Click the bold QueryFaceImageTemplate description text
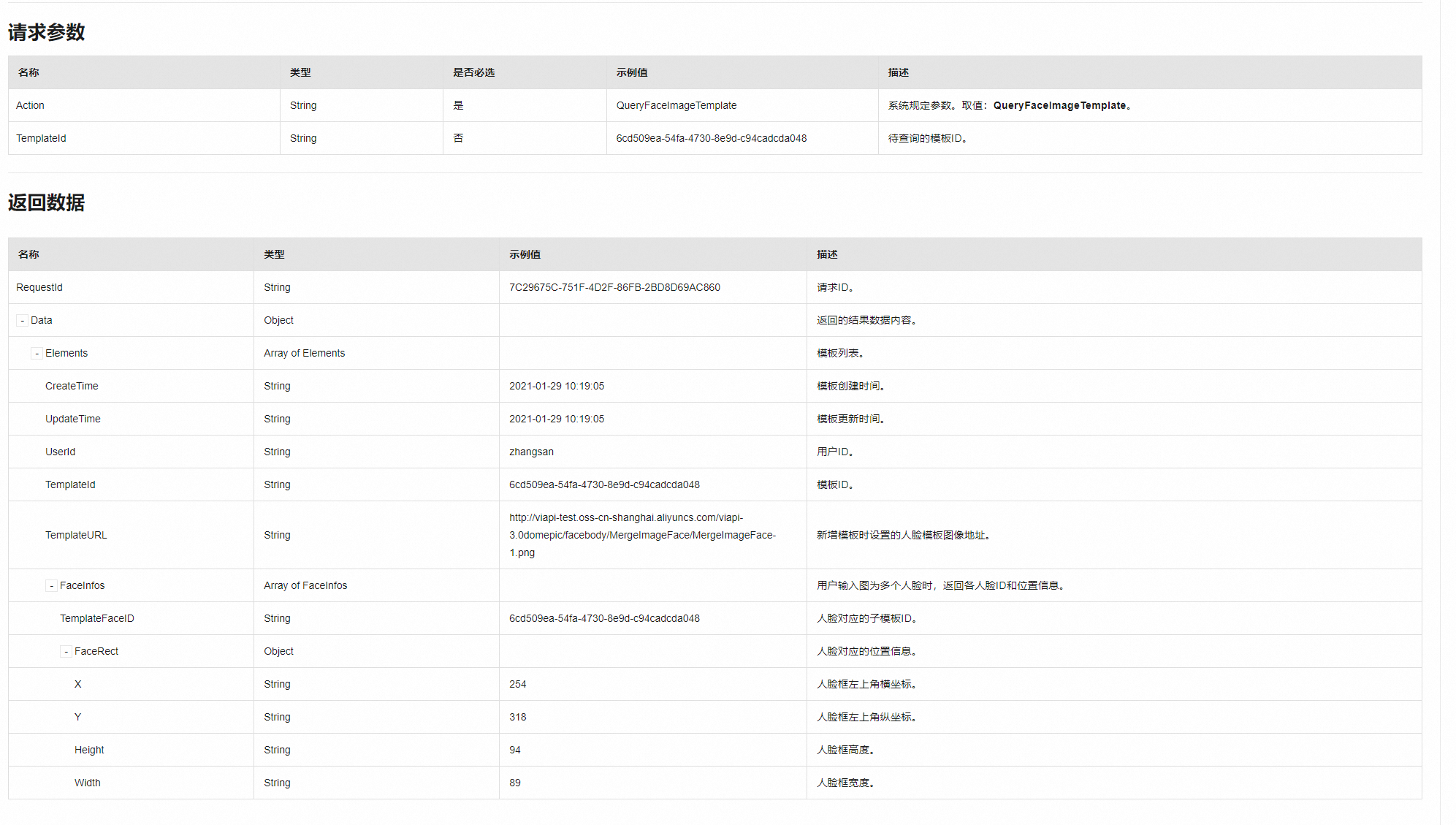 tap(1059, 105)
